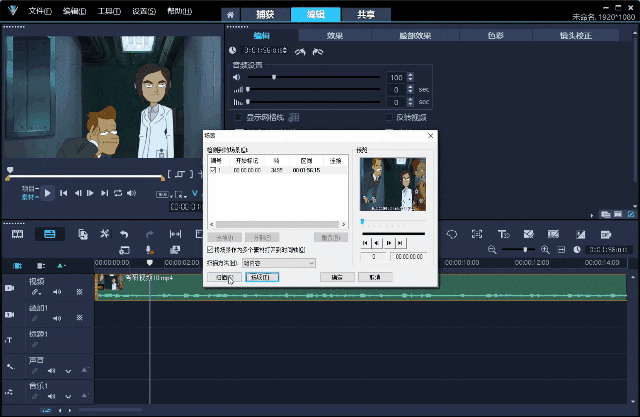Click the Scan button in scenes dialog
The width and height of the screenshot is (640, 417).
click(224, 277)
